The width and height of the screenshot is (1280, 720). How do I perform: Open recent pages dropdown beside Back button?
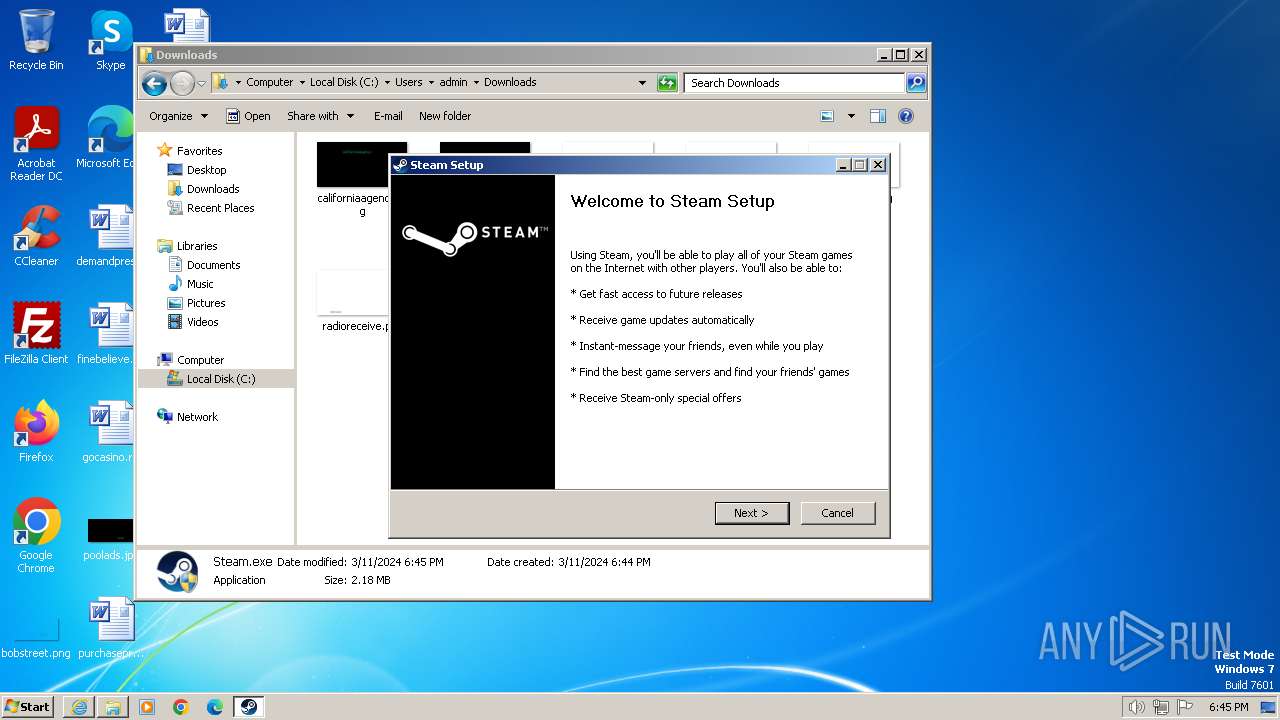point(201,83)
